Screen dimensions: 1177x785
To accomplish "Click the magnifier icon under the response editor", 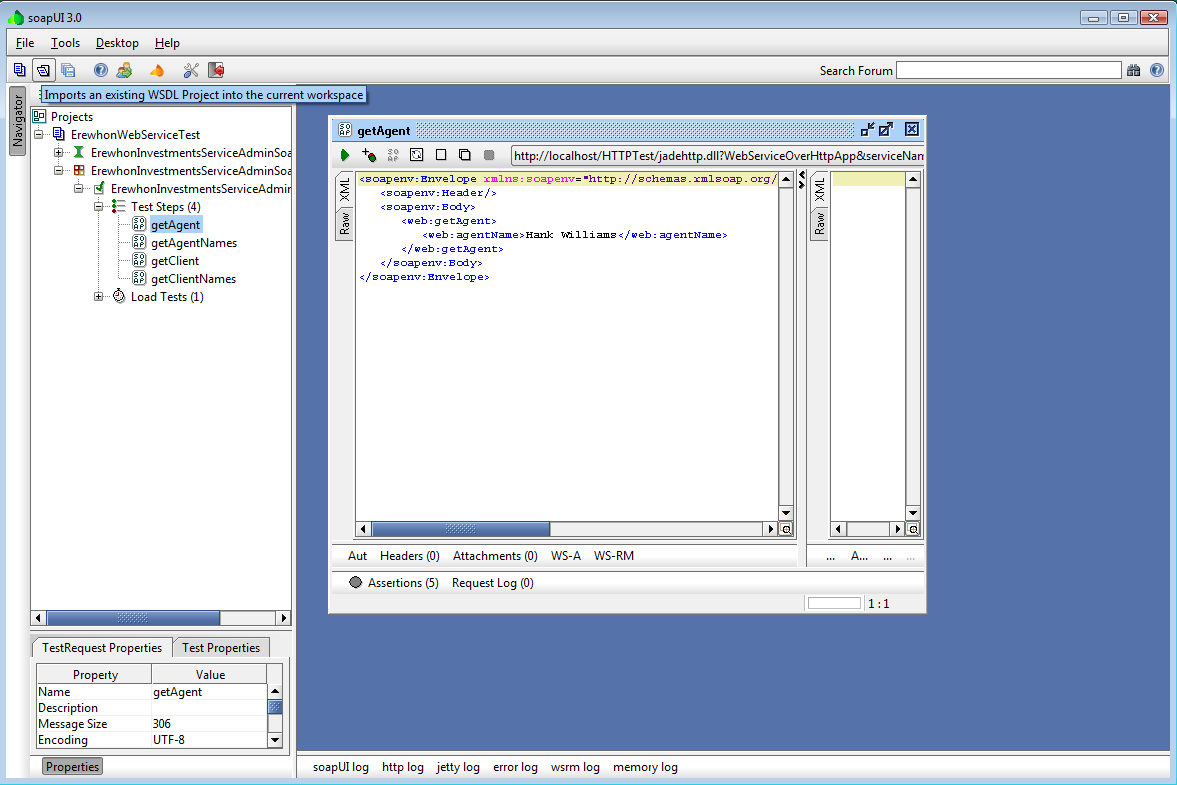I will pyautogui.click(x=913, y=529).
